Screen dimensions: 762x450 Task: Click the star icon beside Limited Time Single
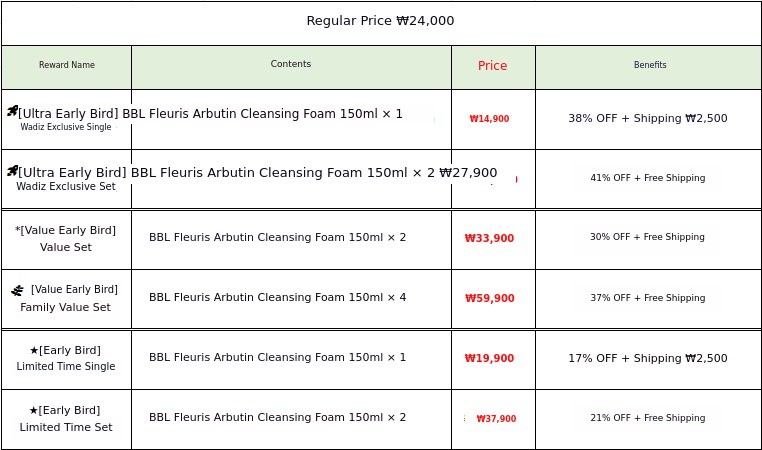34,351
